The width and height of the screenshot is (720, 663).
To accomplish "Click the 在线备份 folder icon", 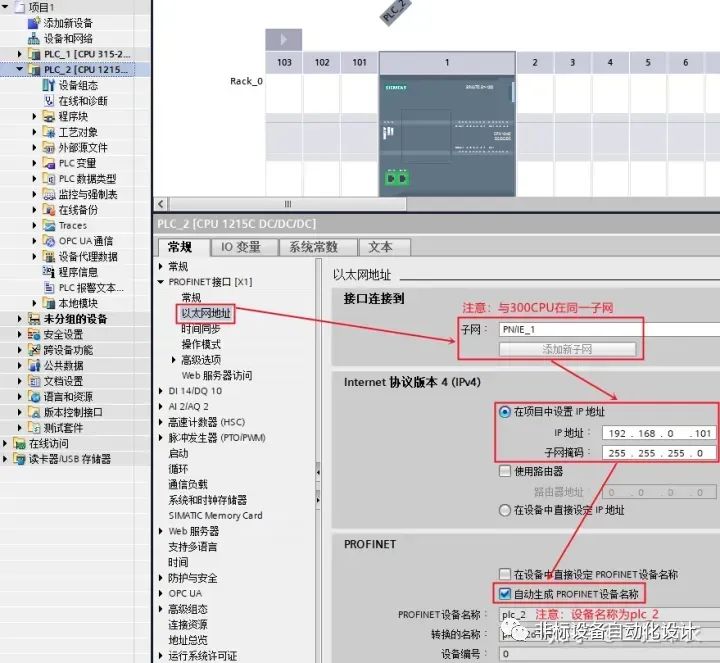I will point(49,210).
